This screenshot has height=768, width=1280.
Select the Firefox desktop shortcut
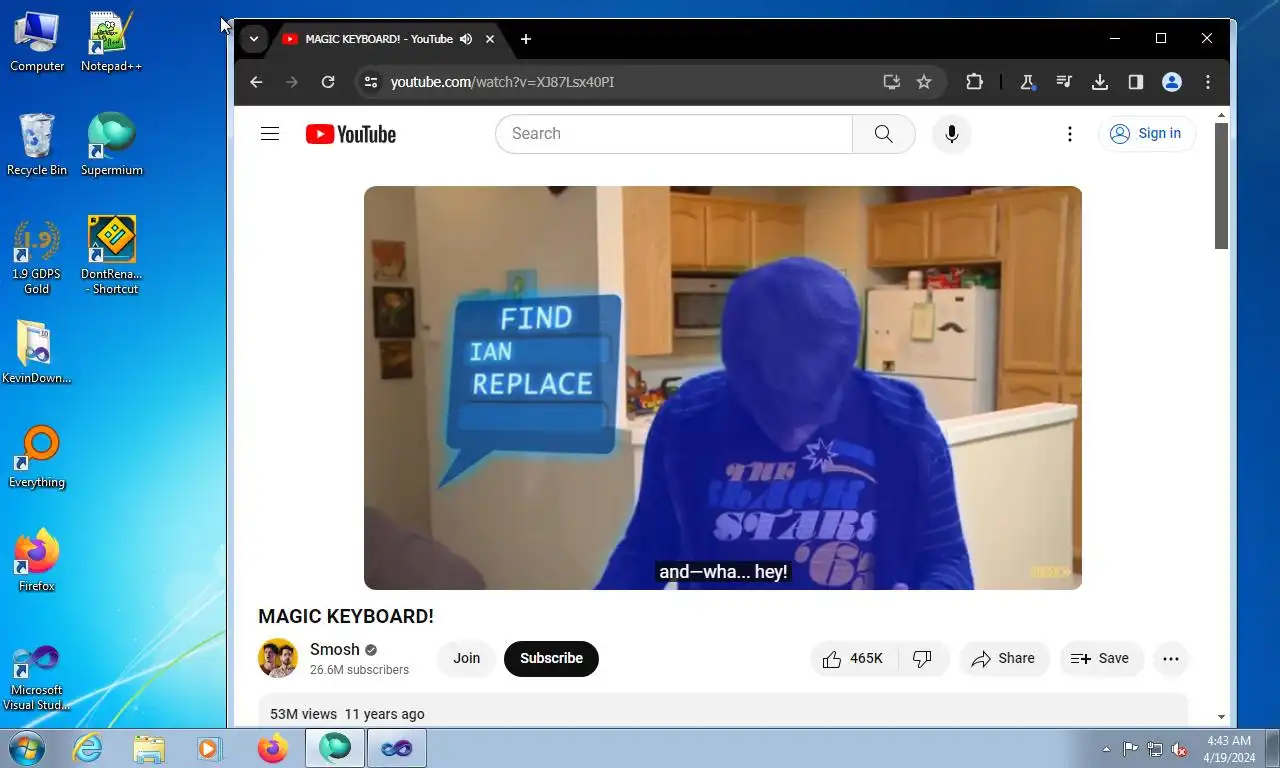[x=37, y=561]
